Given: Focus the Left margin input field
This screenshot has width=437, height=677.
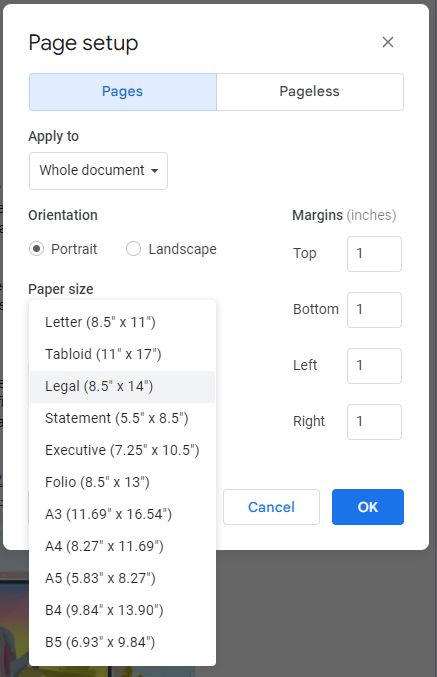Looking at the screenshot, I should [374, 366].
